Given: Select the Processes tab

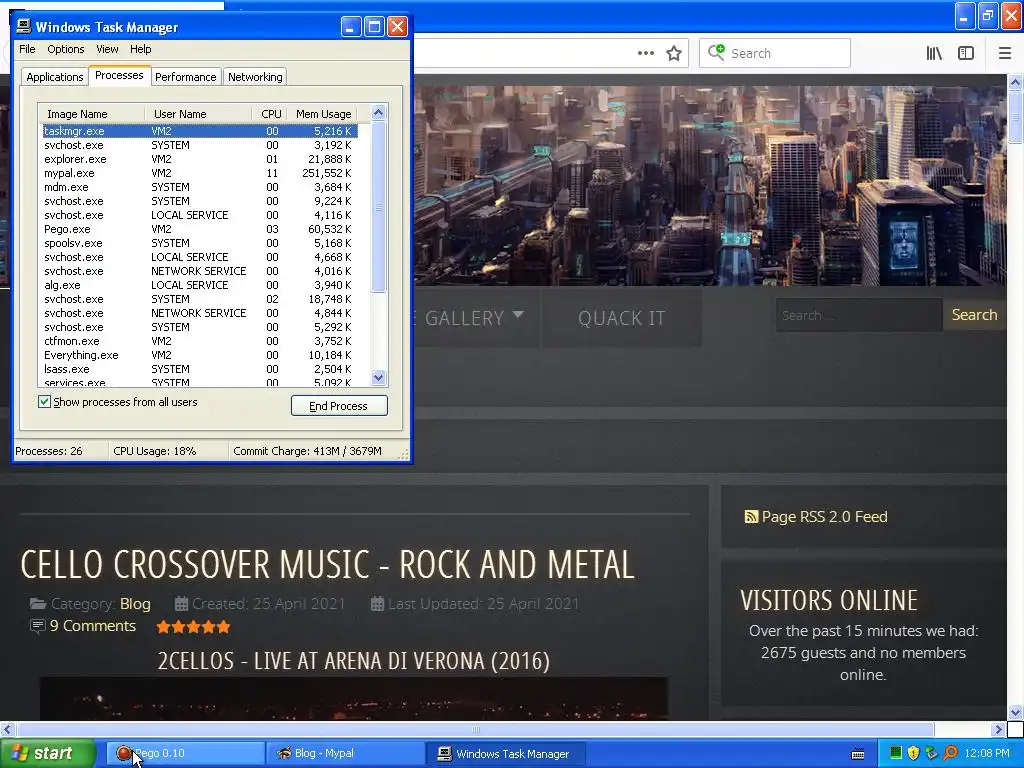Looking at the screenshot, I should click(x=119, y=75).
